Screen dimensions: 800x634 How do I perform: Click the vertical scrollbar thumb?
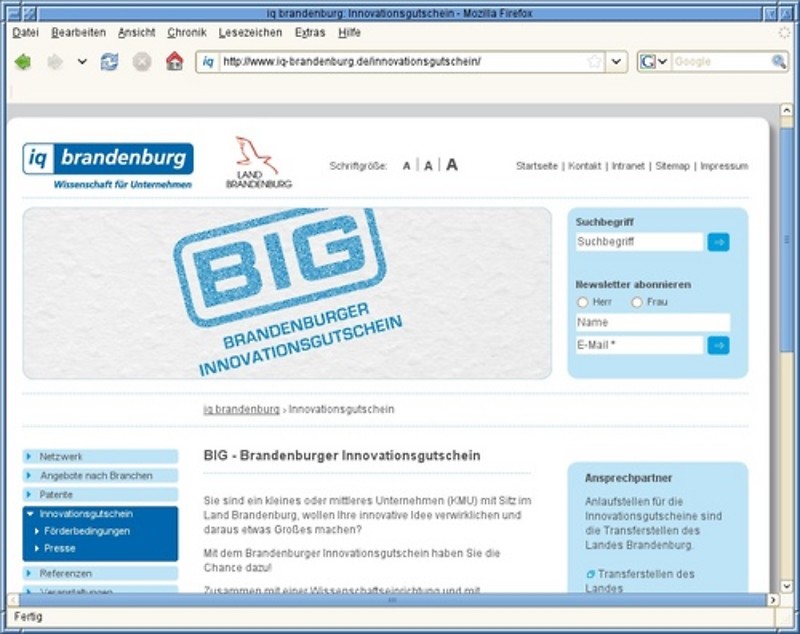[x=786, y=240]
